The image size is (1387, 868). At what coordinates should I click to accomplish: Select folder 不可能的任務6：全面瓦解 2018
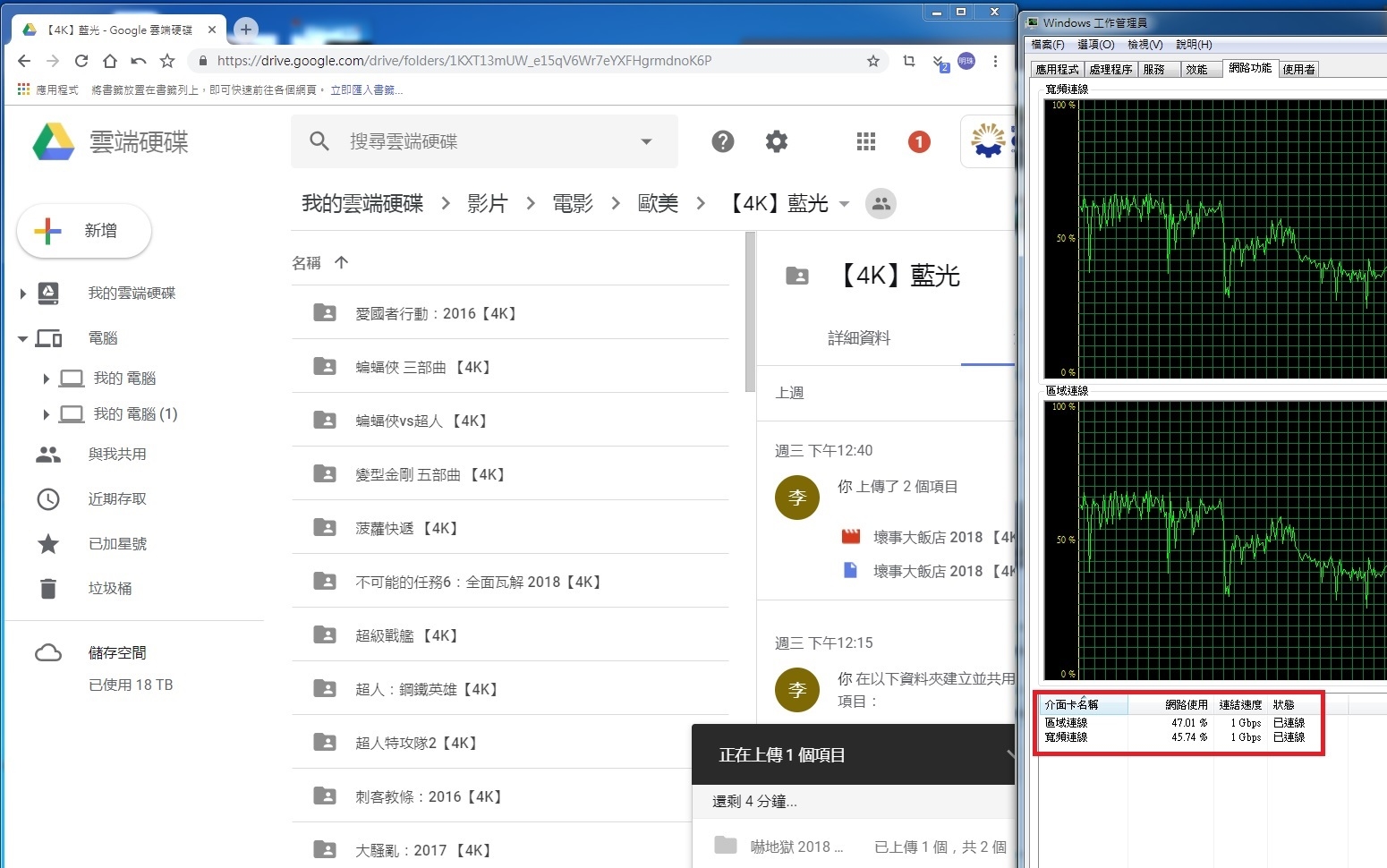pos(510,582)
